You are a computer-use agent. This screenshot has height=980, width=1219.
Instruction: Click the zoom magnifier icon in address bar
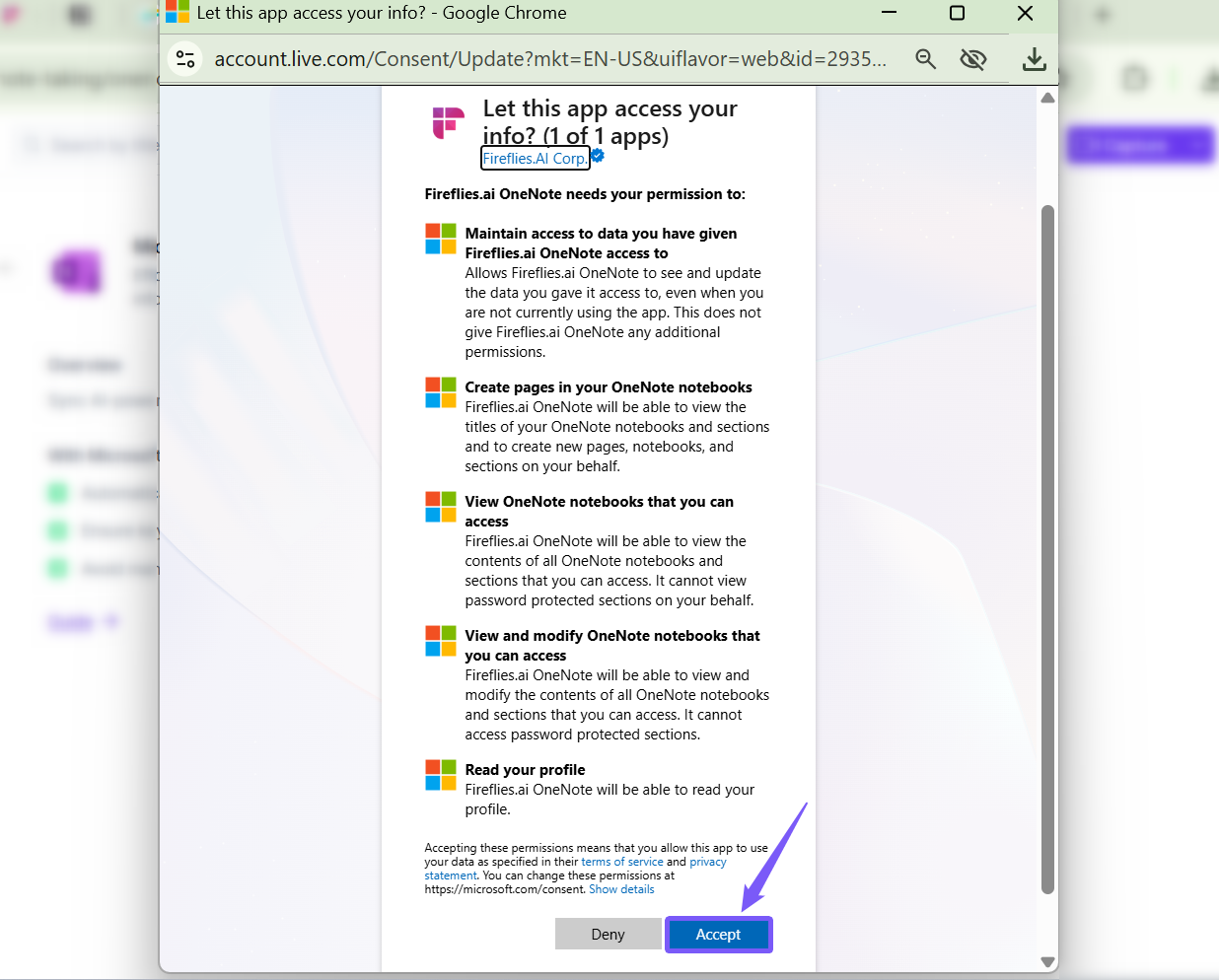(x=925, y=59)
